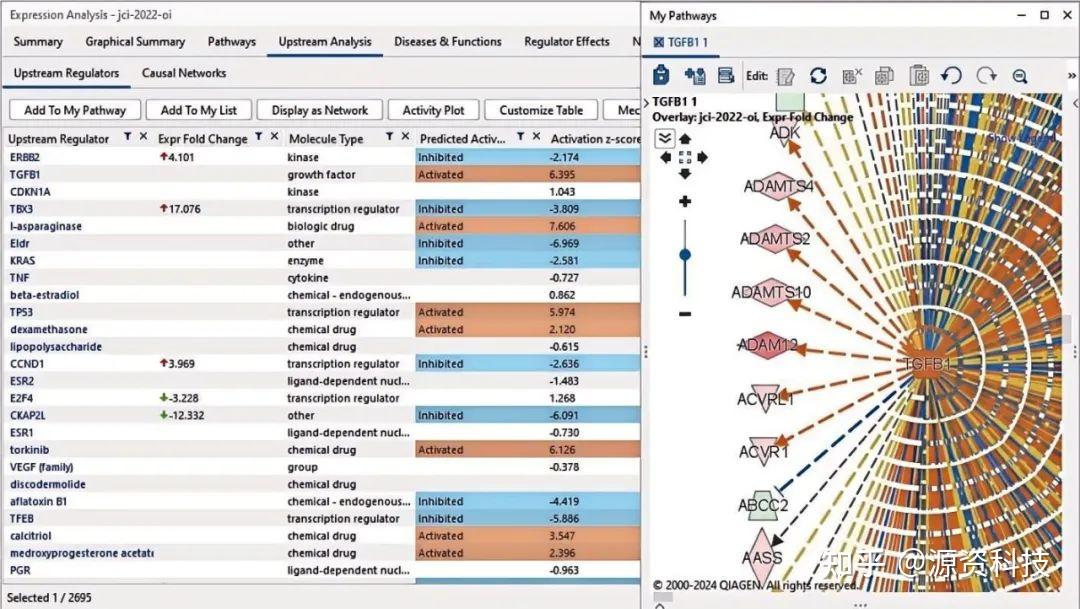1080x609 pixels.
Task: Click the delete selection icon with X
Action: 851,76
